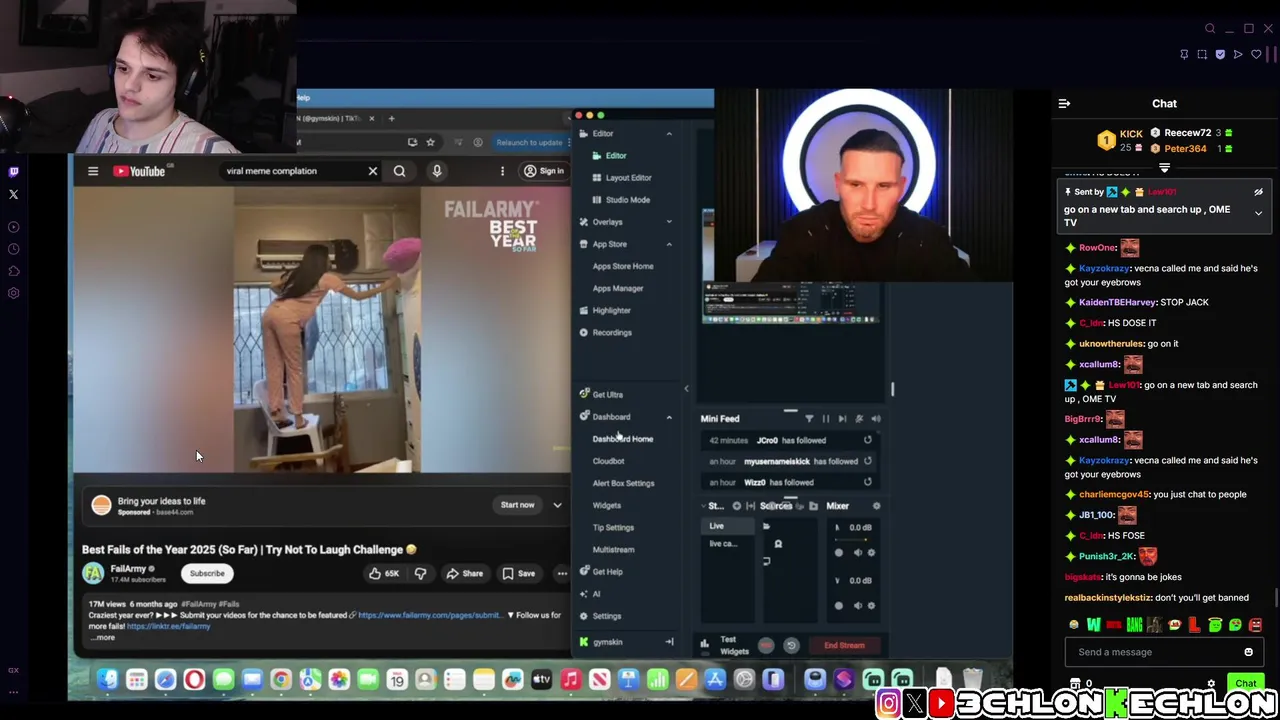
Task: Expand pinned message chevron in chat
Action: pos(1258,214)
